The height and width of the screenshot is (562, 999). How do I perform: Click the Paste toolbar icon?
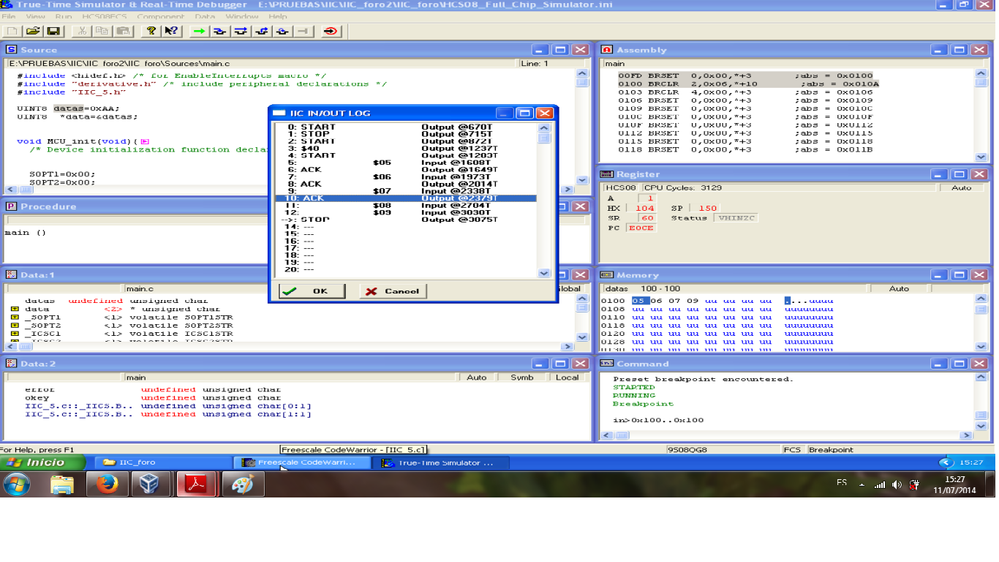click(x=123, y=31)
